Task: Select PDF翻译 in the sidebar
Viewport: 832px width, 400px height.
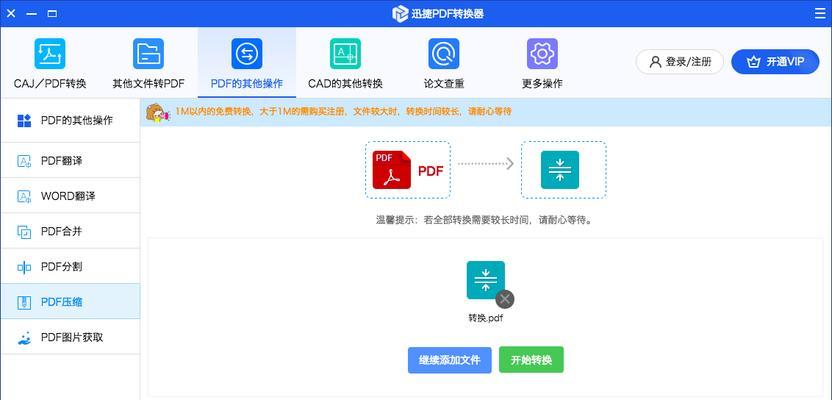Action: 70,161
